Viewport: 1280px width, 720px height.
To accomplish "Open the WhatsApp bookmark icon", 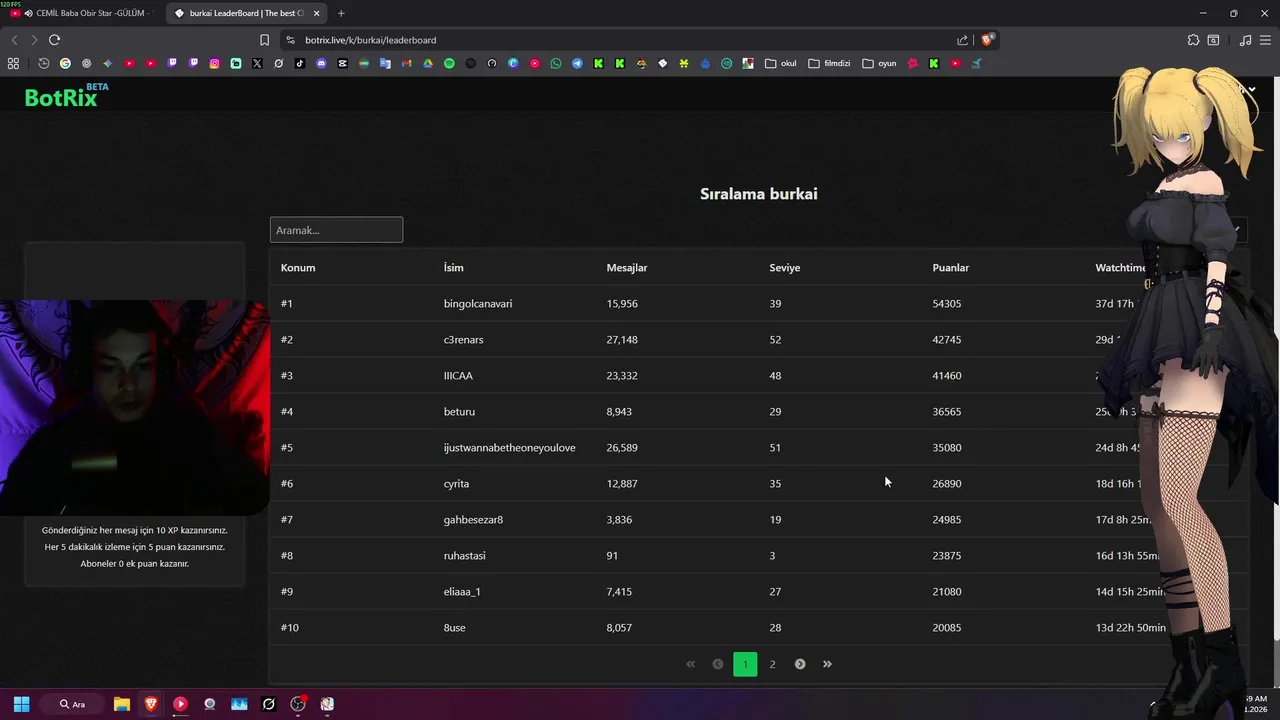I will (556, 63).
